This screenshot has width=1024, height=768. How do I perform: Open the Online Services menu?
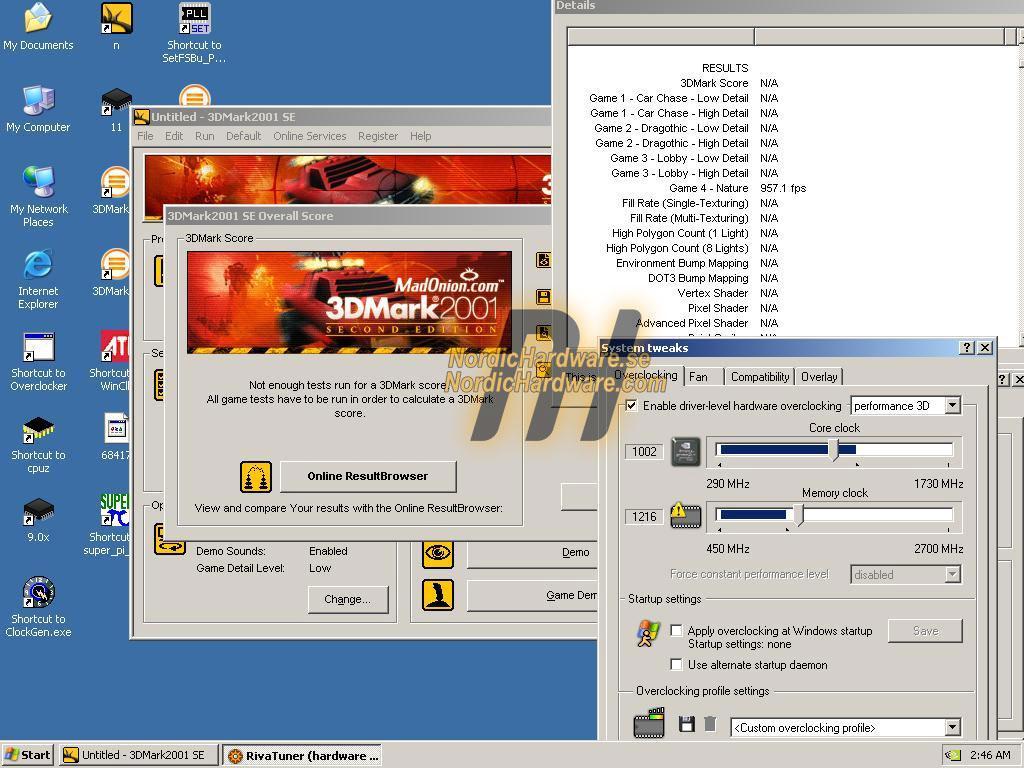(x=310, y=136)
